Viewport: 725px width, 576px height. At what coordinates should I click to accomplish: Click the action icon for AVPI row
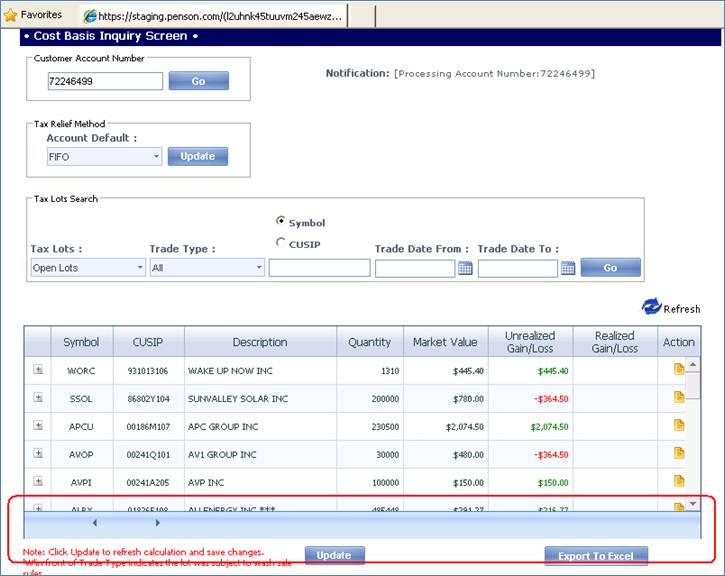(679, 481)
